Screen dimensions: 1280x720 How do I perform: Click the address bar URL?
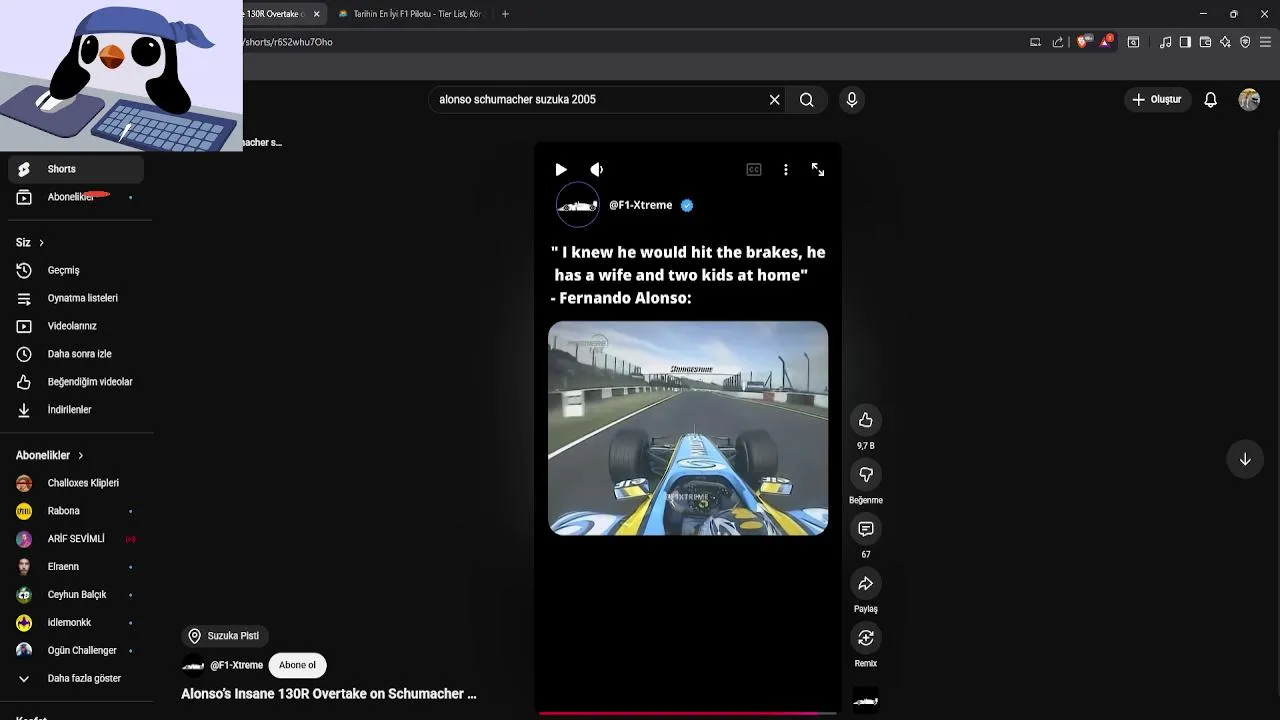pos(288,42)
